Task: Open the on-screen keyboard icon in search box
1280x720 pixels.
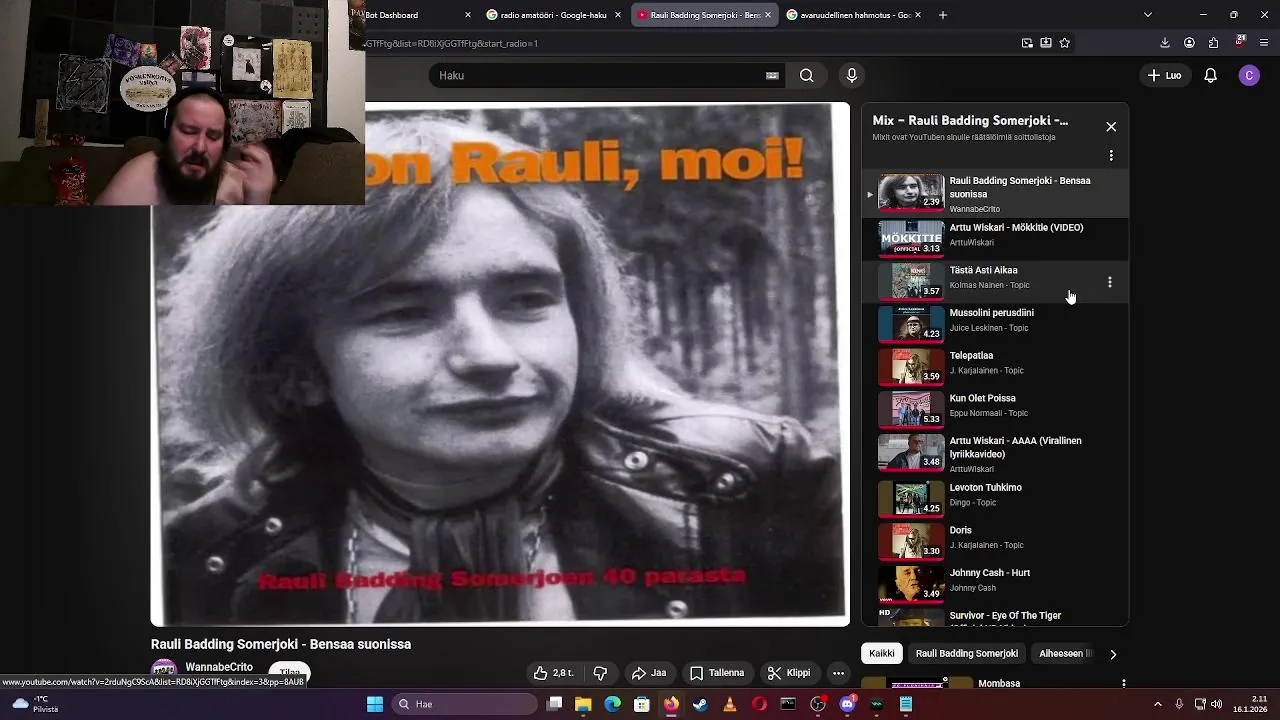Action: tap(772, 75)
